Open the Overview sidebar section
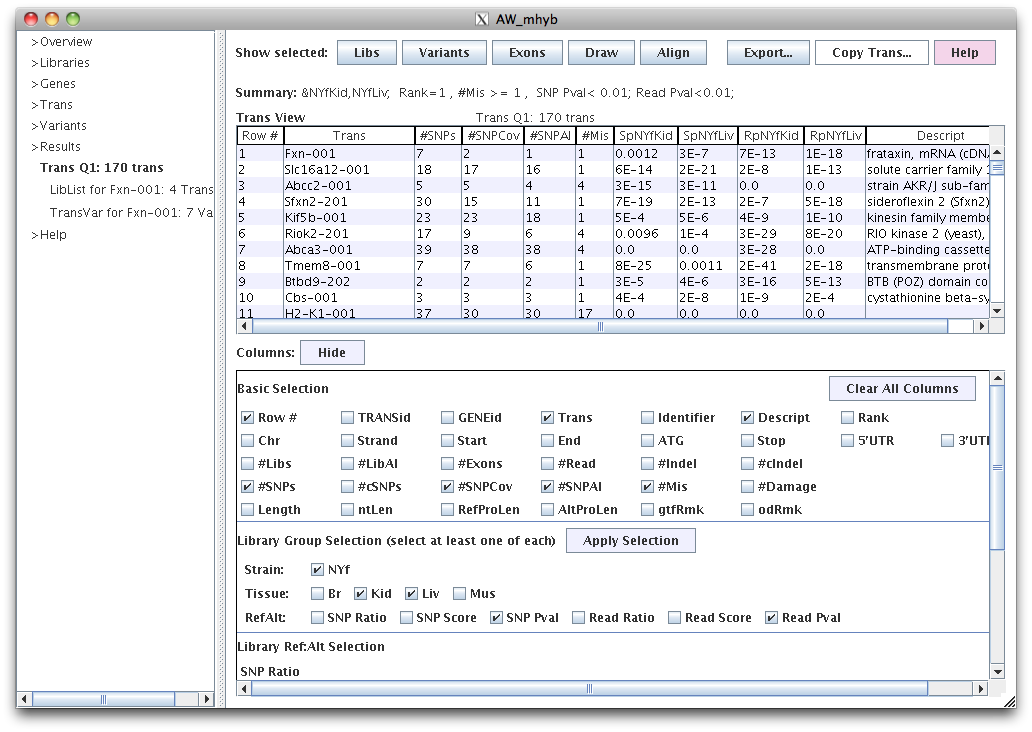 [x=65, y=42]
